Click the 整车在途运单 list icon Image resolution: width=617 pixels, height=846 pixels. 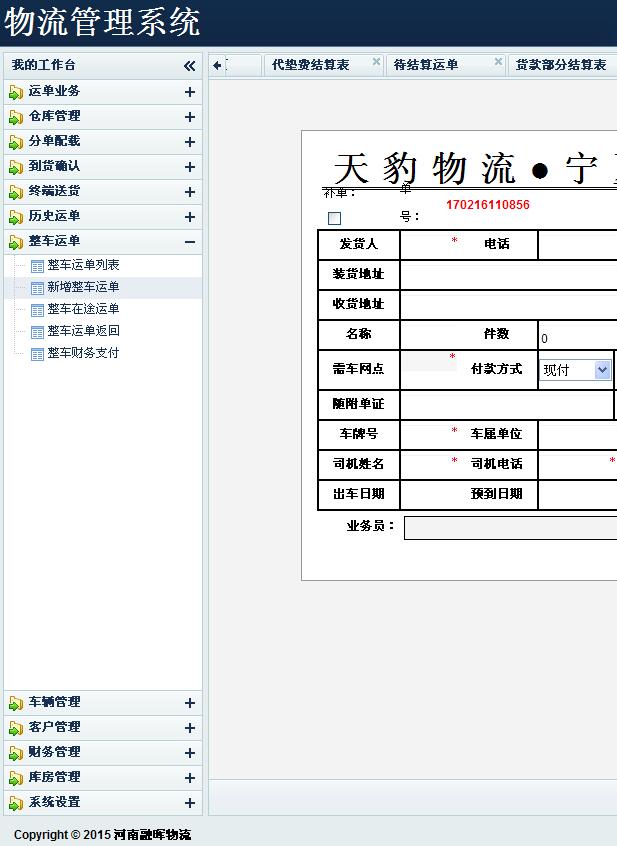(38, 310)
